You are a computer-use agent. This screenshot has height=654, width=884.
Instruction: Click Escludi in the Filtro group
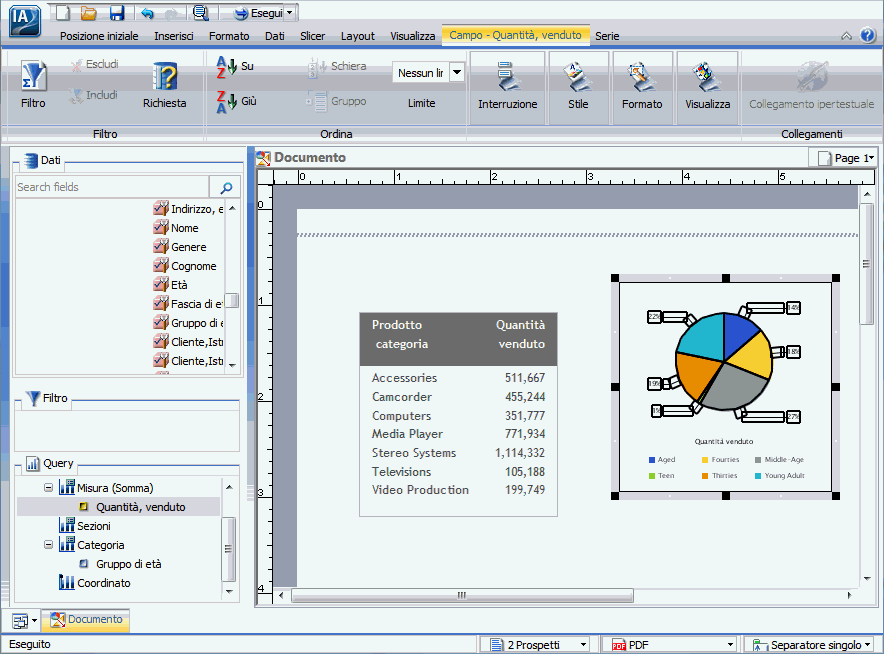[x=95, y=65]
